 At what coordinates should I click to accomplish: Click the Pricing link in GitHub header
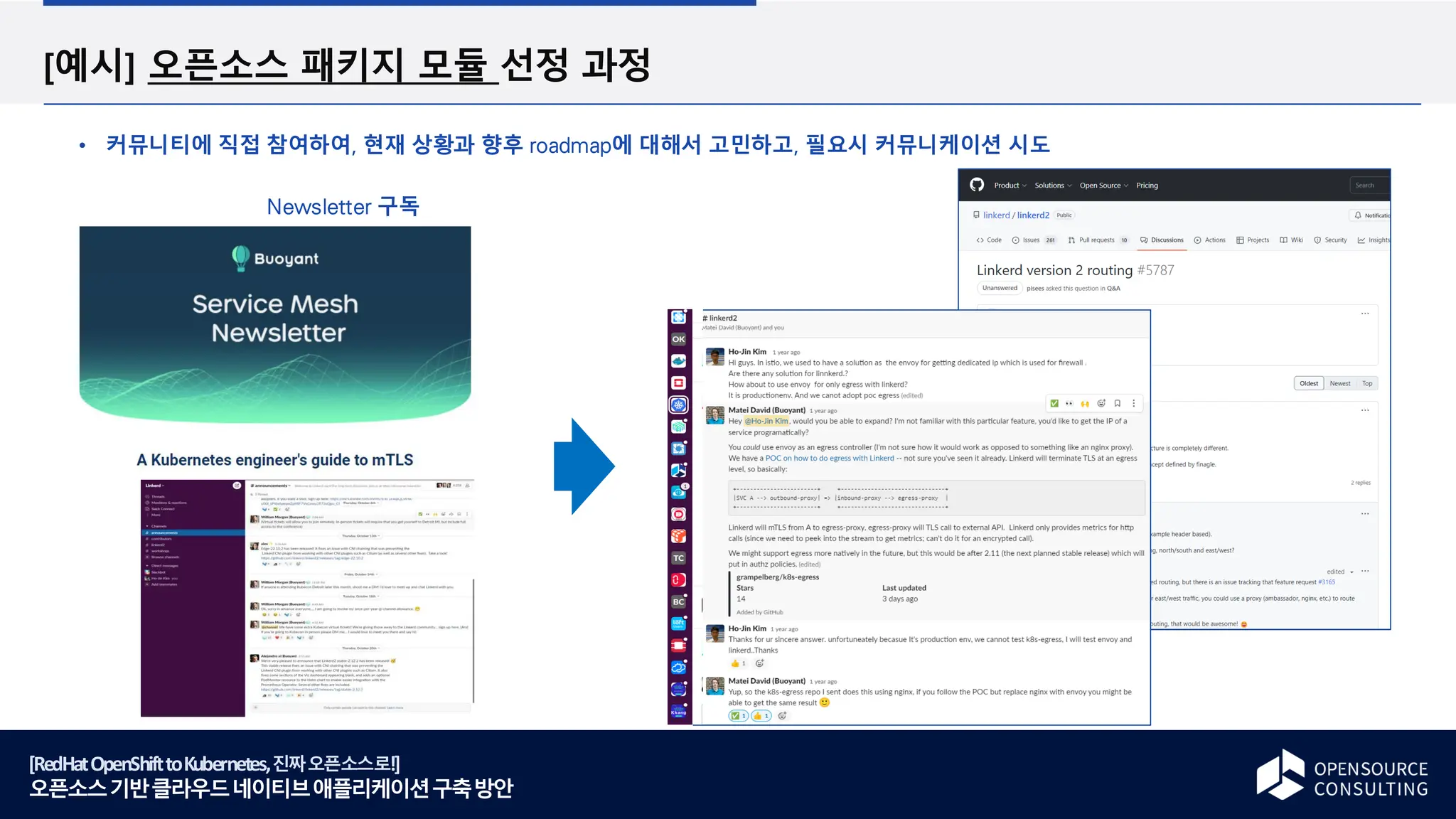[x=1147, y=186]
